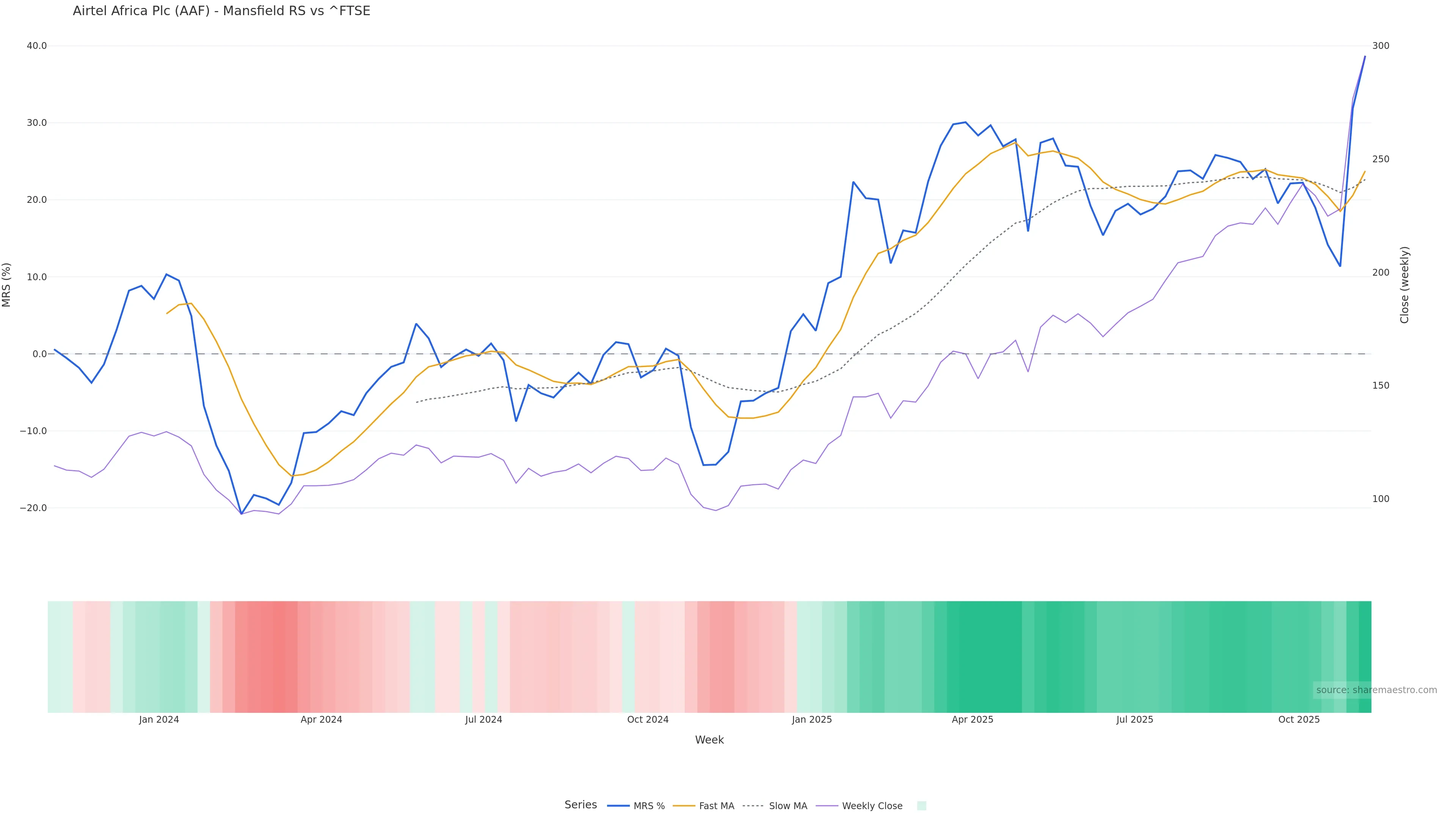Select the 'Close (weekly)' right axis title
Image resolution: width=1456 pixels, height=819 pixels.
click(1404, 284)
